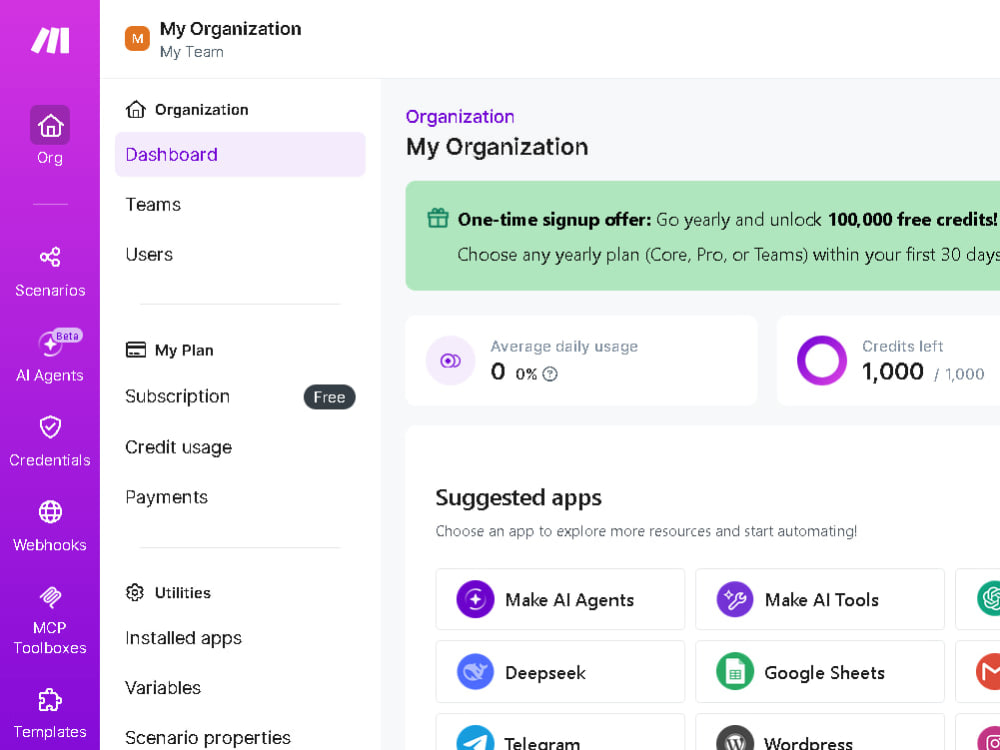The image size is (1000, 750).
Task: Click the Beta badge on AI Agents
Action: (x=67, y=336)
